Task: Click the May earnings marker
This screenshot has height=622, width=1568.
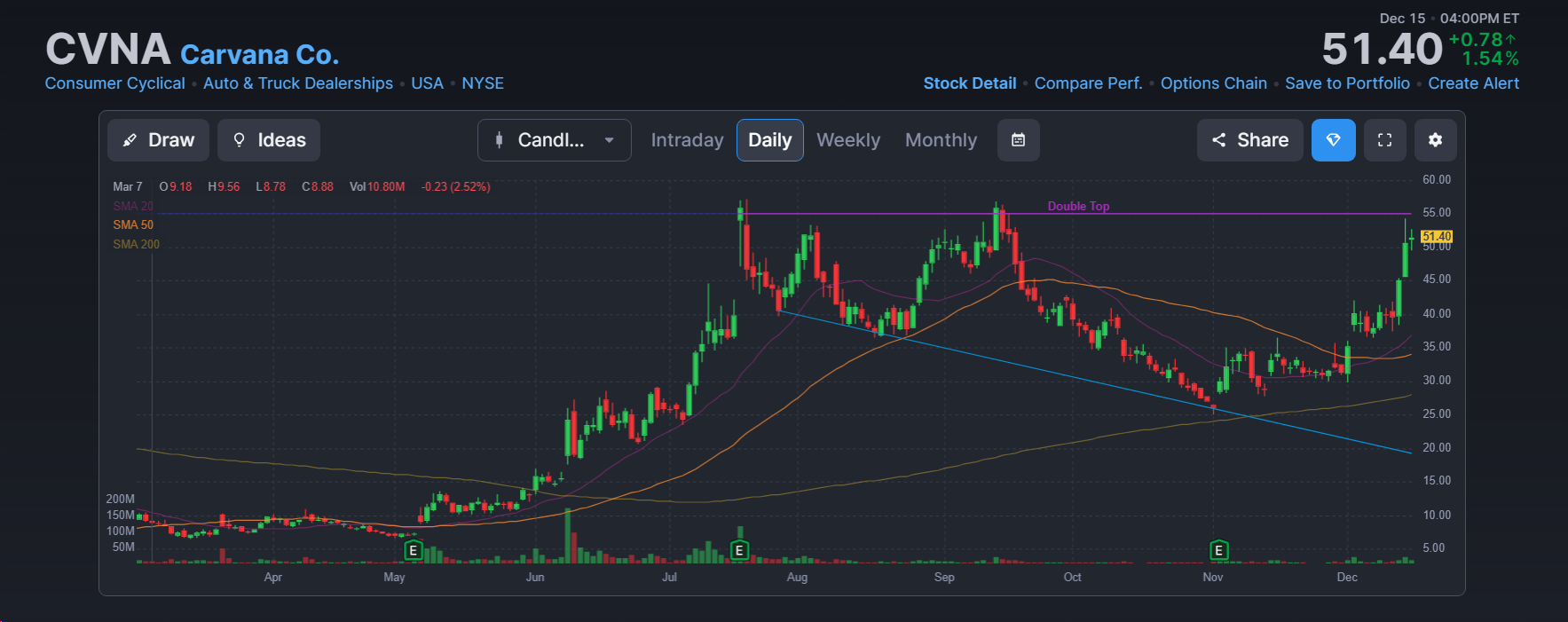Action: click(x=413, y=550)
